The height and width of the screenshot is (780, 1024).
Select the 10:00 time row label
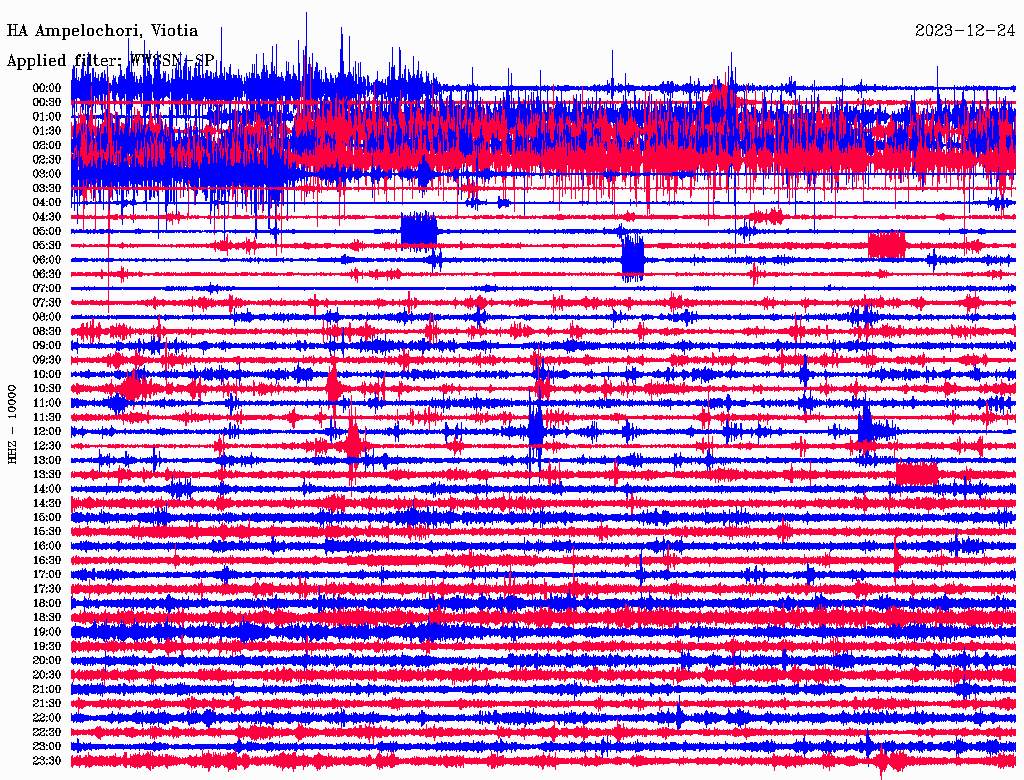click(47, 374)
